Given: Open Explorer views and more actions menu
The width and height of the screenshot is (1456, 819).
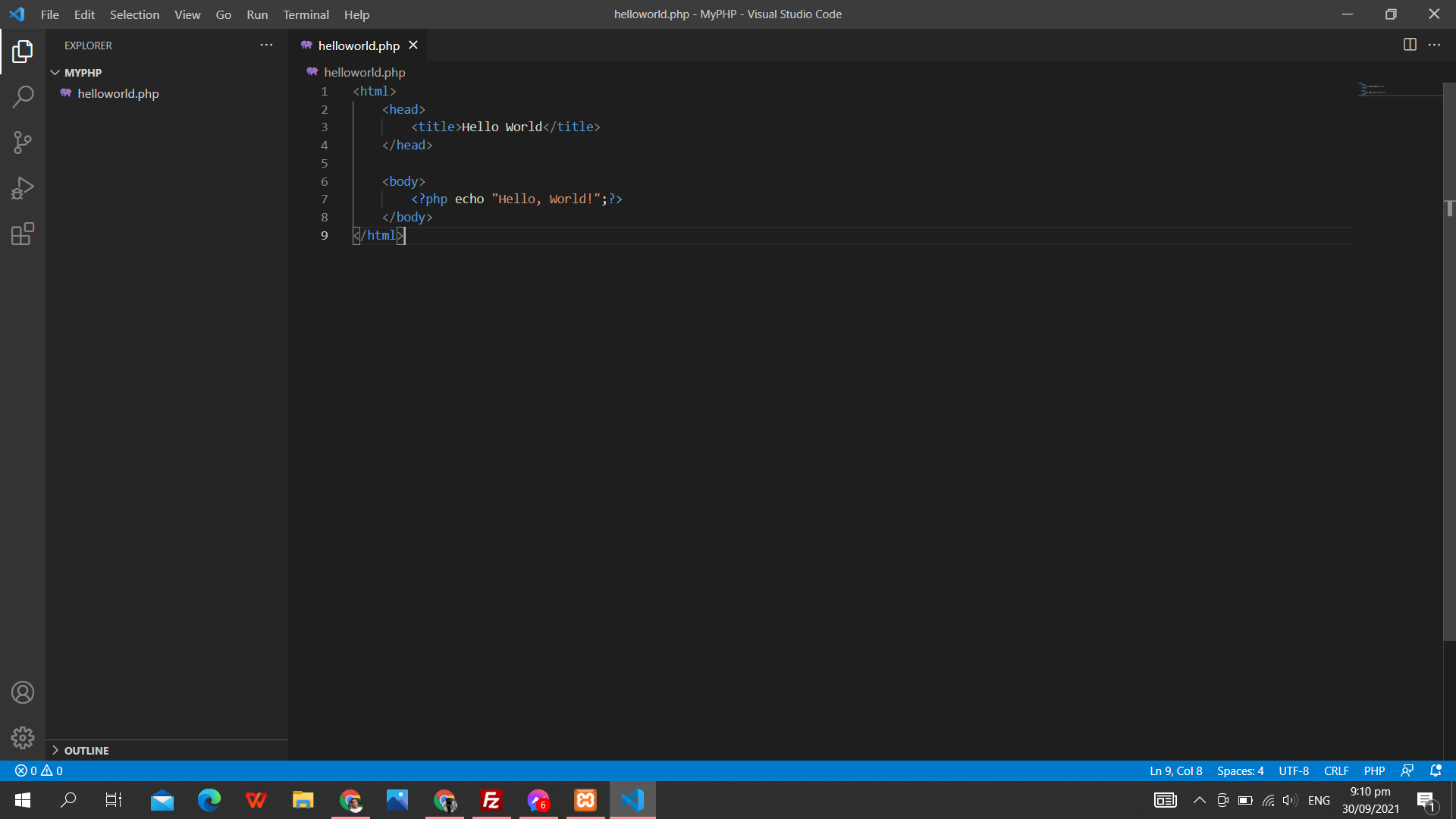Looking at the screenshot, I should point(266,45).
